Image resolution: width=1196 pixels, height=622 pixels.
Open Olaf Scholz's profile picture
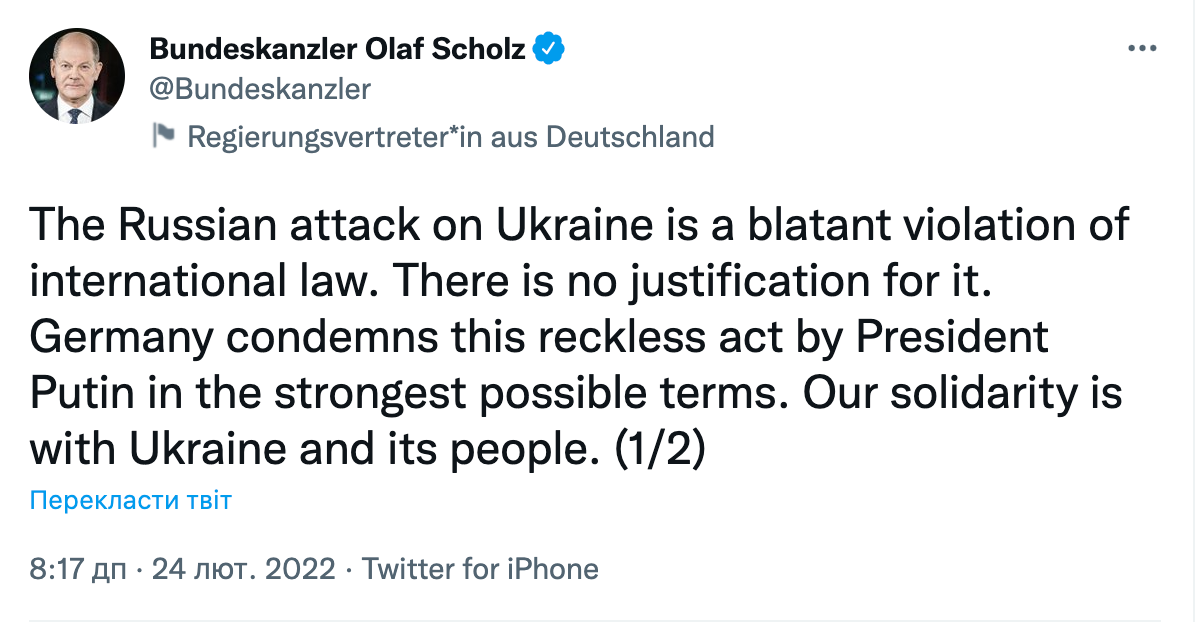coord(76,76)
